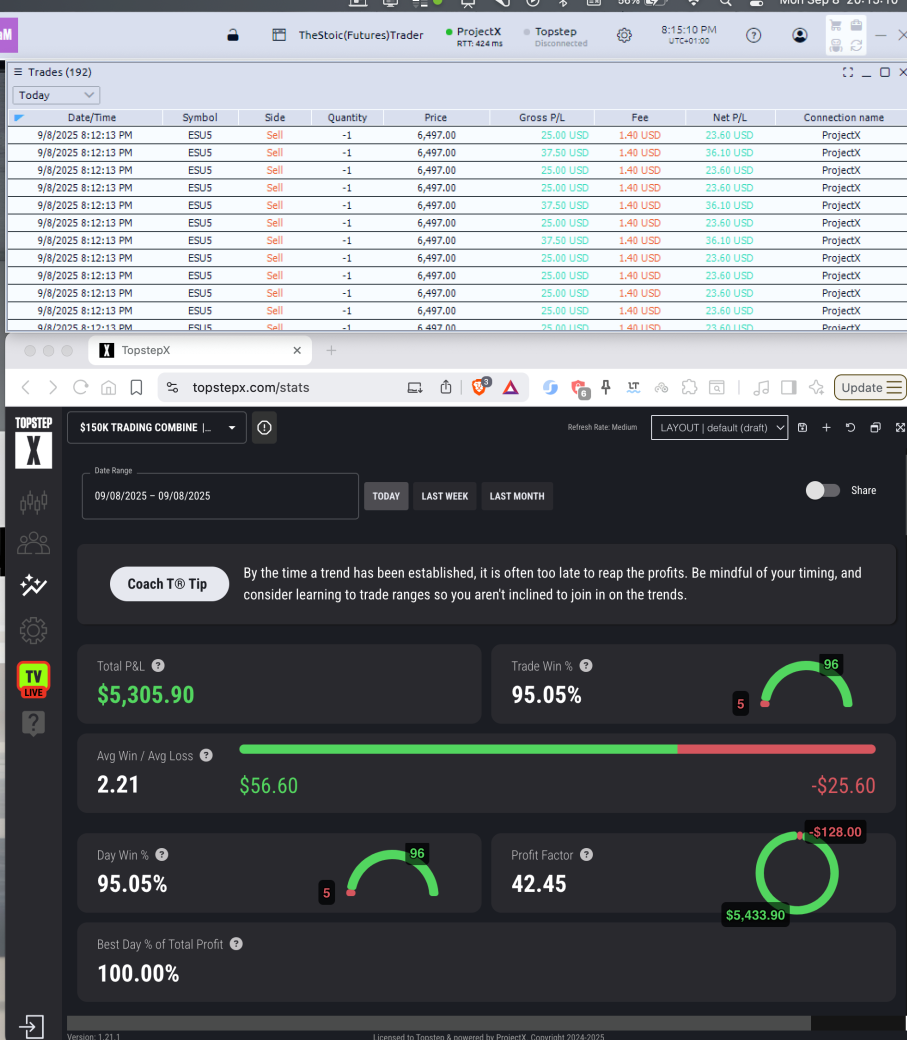Click the LAST MONTH date range button
This screenshot has height=1040, width=907.
tap(517, 496)
